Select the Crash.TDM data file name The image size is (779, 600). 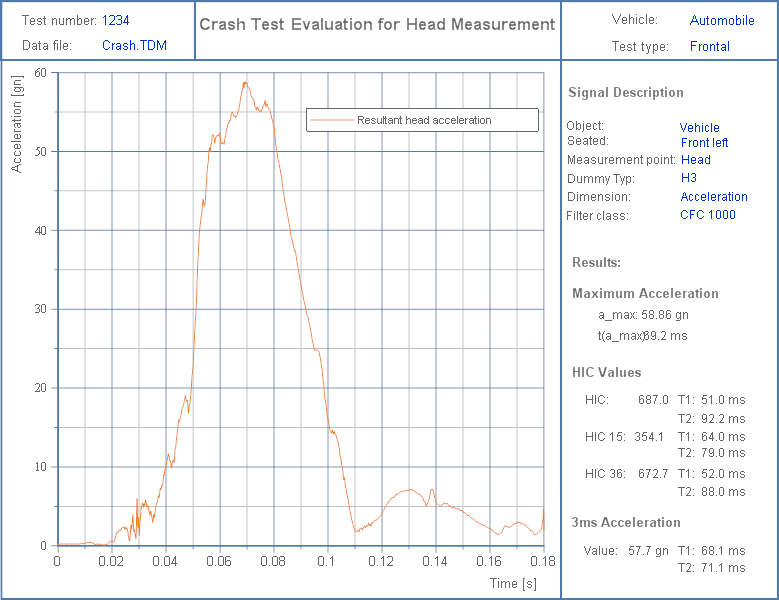134,45
